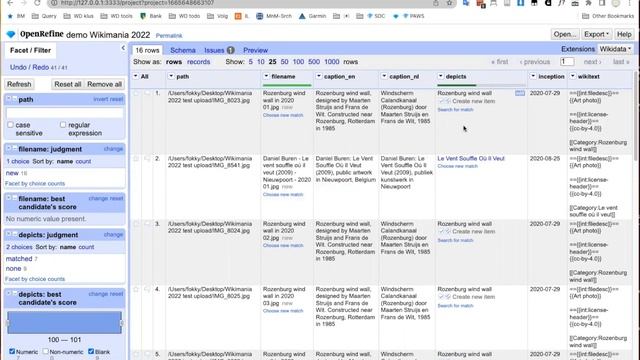The height and width of the screenshot is (360, 640).
Task: Check the Non-numeric checkbox
Action: coord(46,351)
